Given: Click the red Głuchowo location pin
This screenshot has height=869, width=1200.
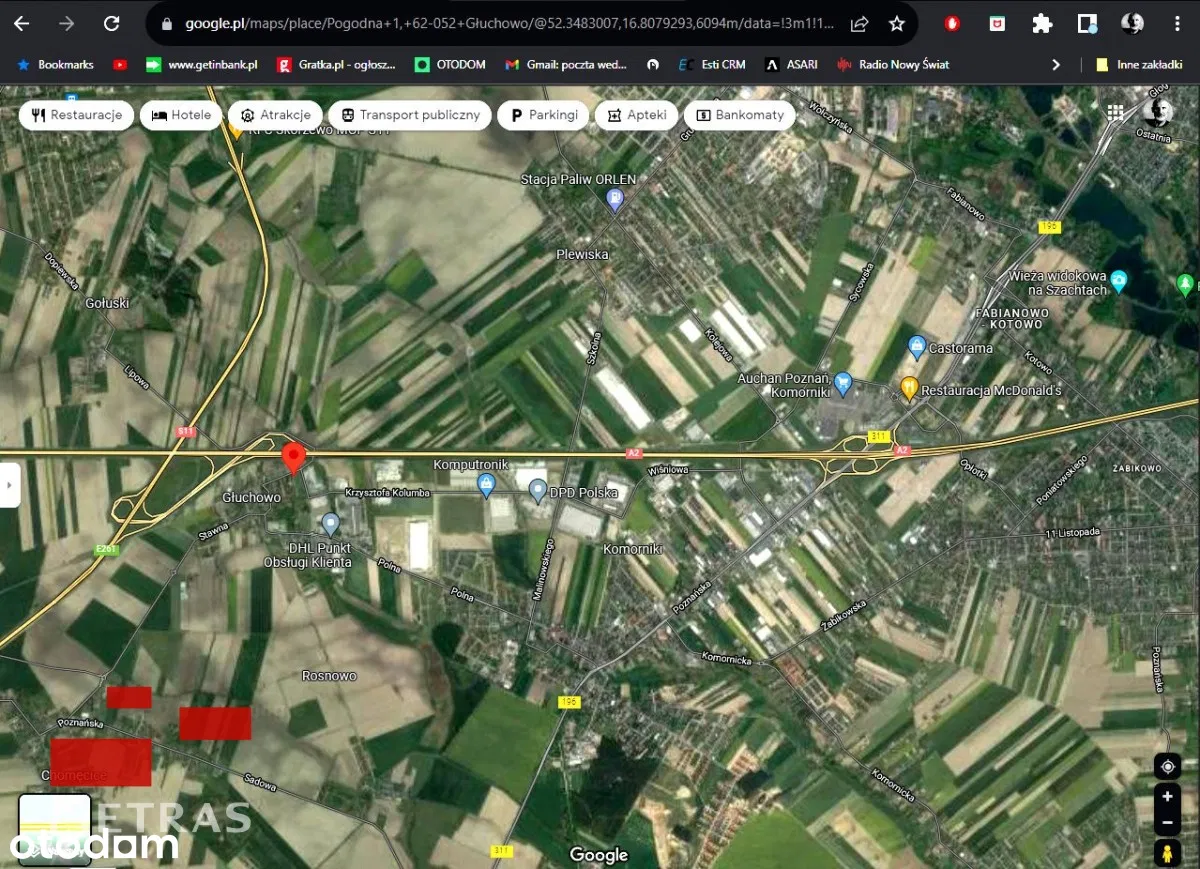Looking at the screenshot, I should coord(293,456).
